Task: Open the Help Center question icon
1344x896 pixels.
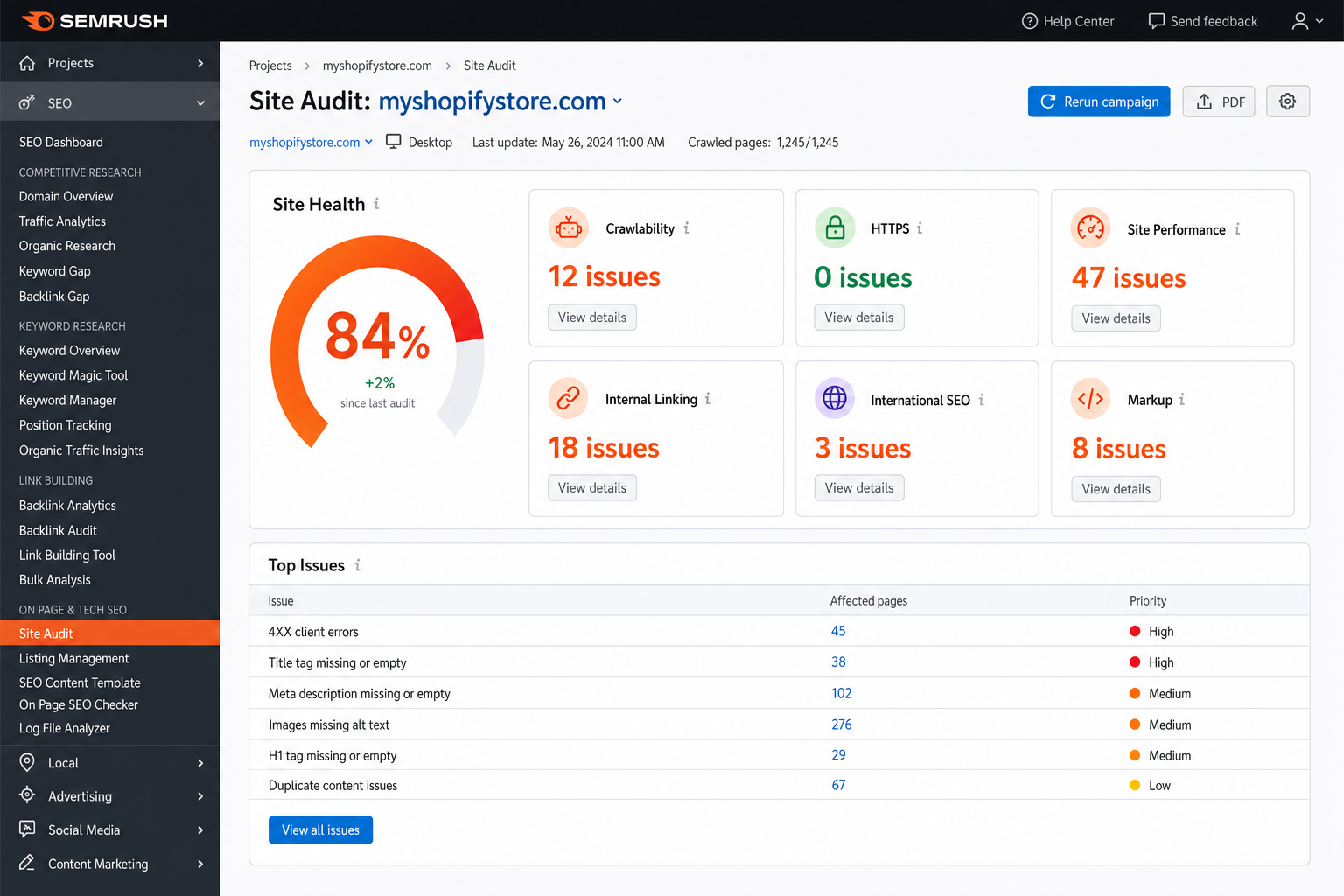Action: coord(1030,21)
